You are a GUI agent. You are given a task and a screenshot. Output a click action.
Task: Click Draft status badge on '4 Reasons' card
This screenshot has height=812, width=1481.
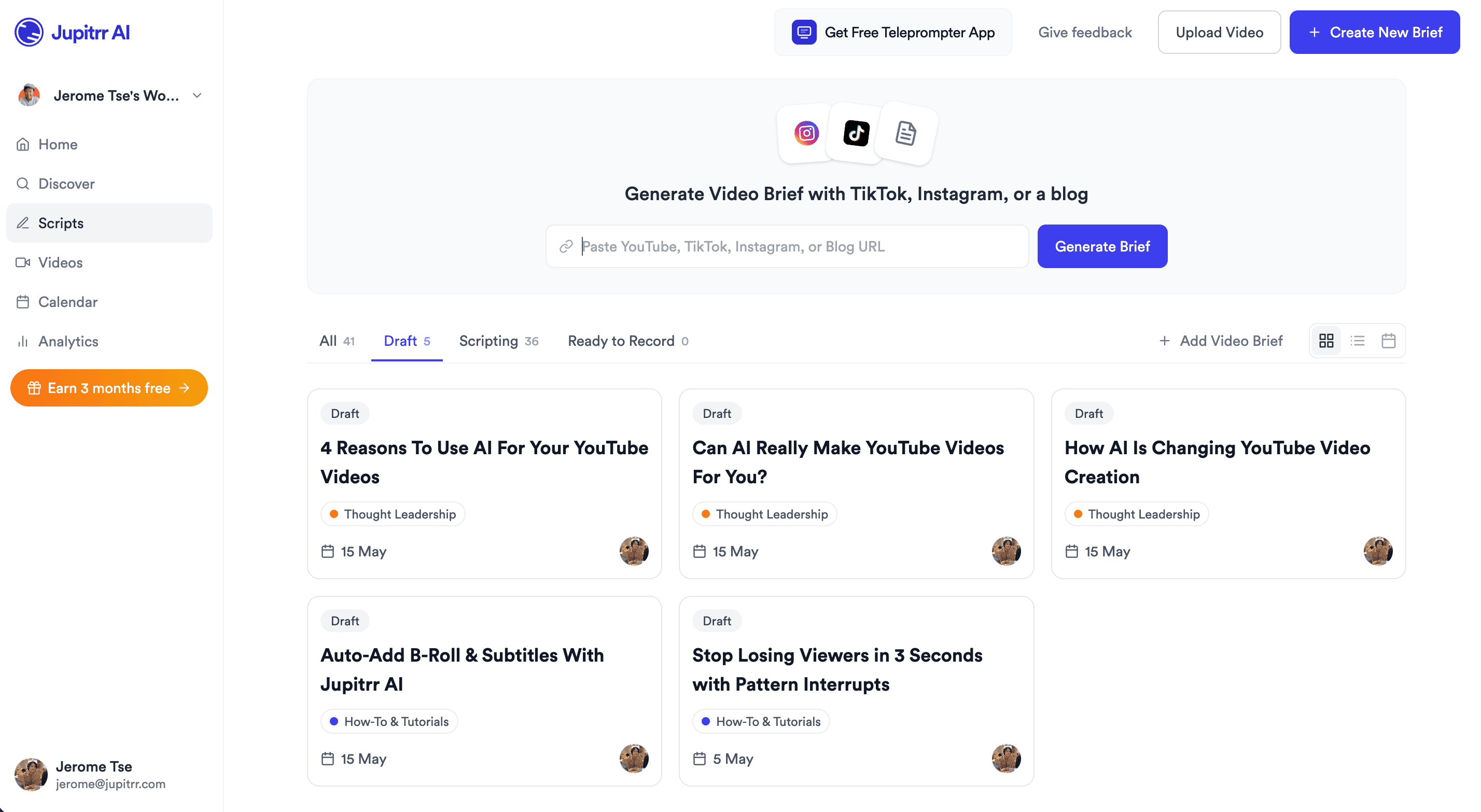(x=345, y=414)
